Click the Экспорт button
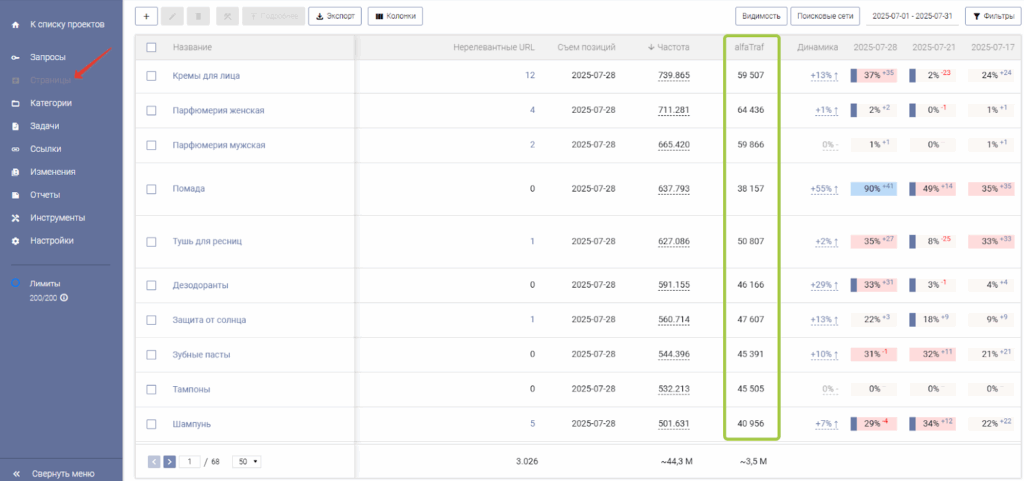This screenshot has width=1024, height=481. 335,16
